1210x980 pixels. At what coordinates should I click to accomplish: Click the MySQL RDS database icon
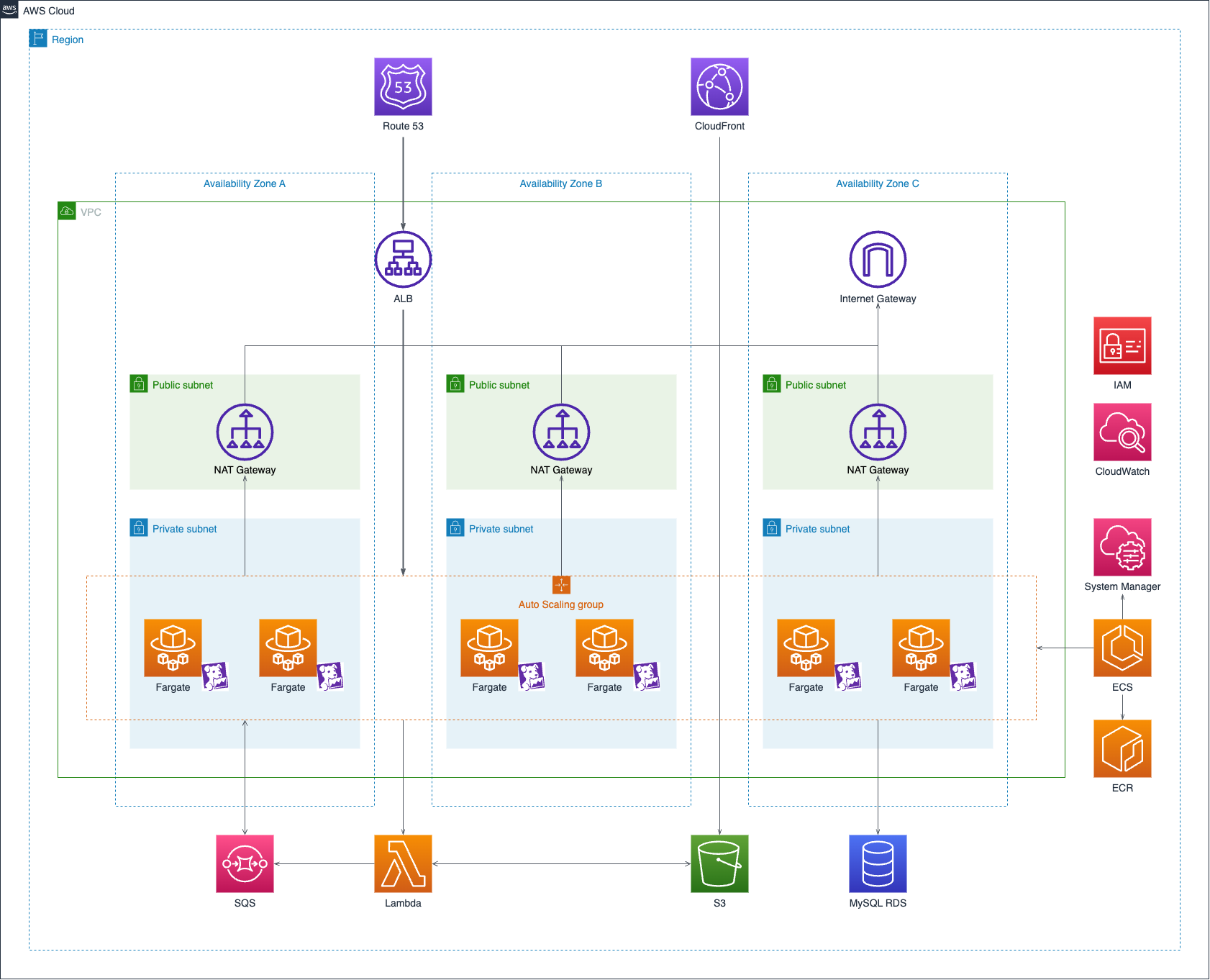(878, 863)
